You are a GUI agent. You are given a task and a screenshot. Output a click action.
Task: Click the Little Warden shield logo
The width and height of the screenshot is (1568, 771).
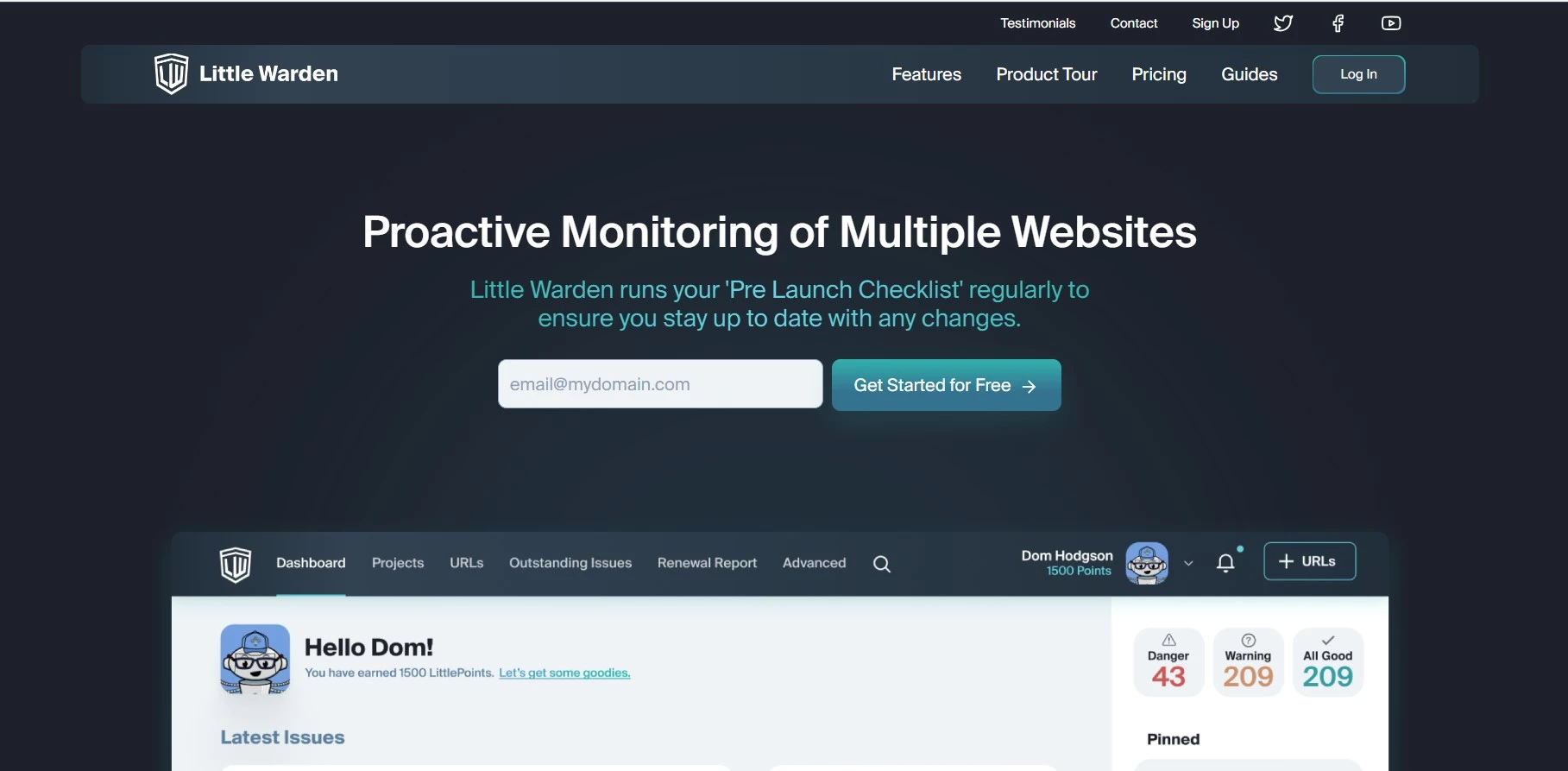tap(171, 73)
